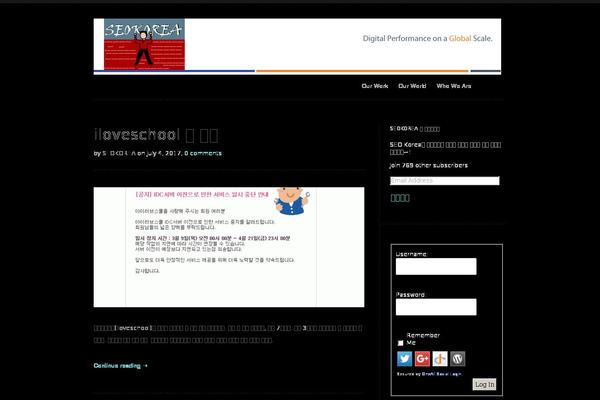Open the iloveschool post title

click(156, 135)
